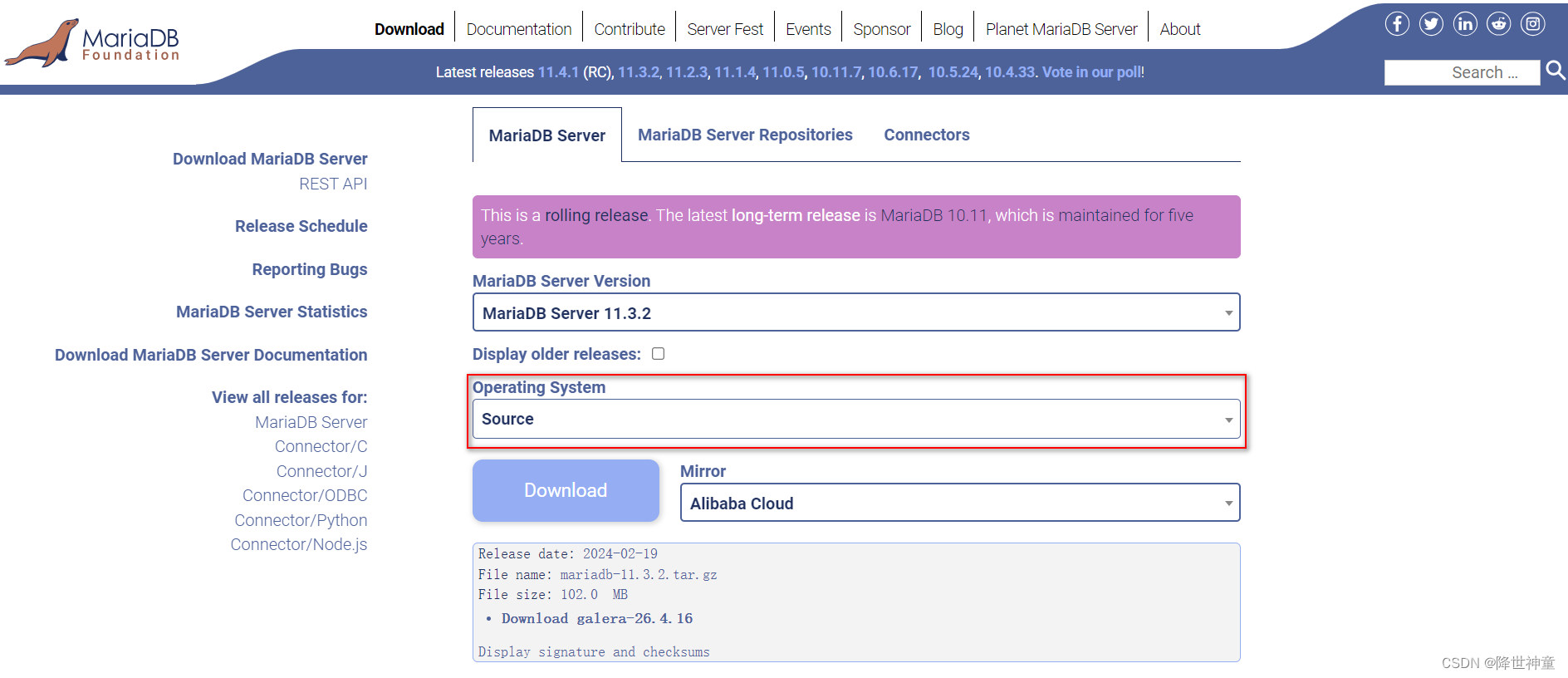
Task: Click the 10.11.7 release link
Action: click(836, 72)
